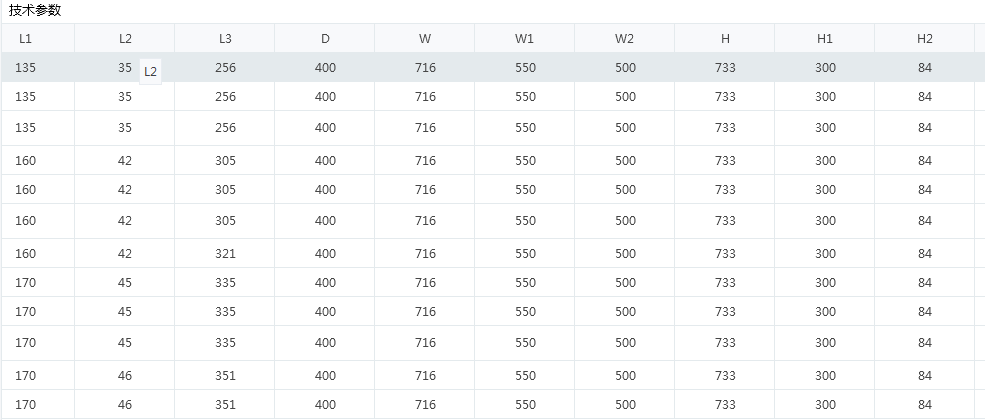Screen dimensions: 985x420
Task: Click the W2 column header
Action: [x=624, y=38]
